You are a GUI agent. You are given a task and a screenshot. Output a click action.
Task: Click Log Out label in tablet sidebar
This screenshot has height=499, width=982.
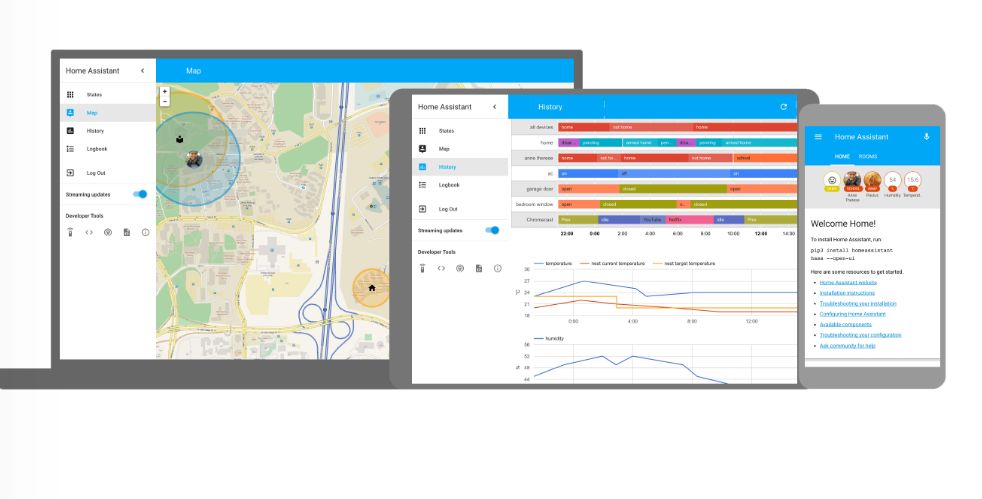pyautogui.click(x=448, y=209)
